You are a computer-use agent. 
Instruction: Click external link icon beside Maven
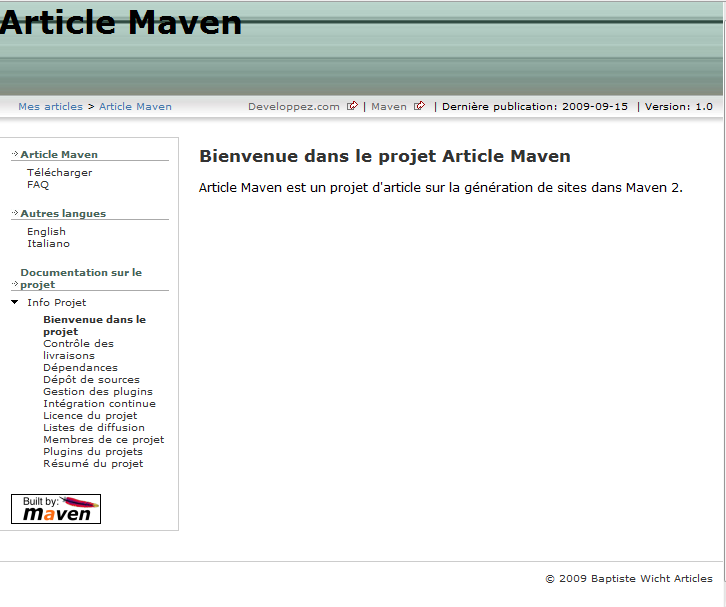point(419,106)
